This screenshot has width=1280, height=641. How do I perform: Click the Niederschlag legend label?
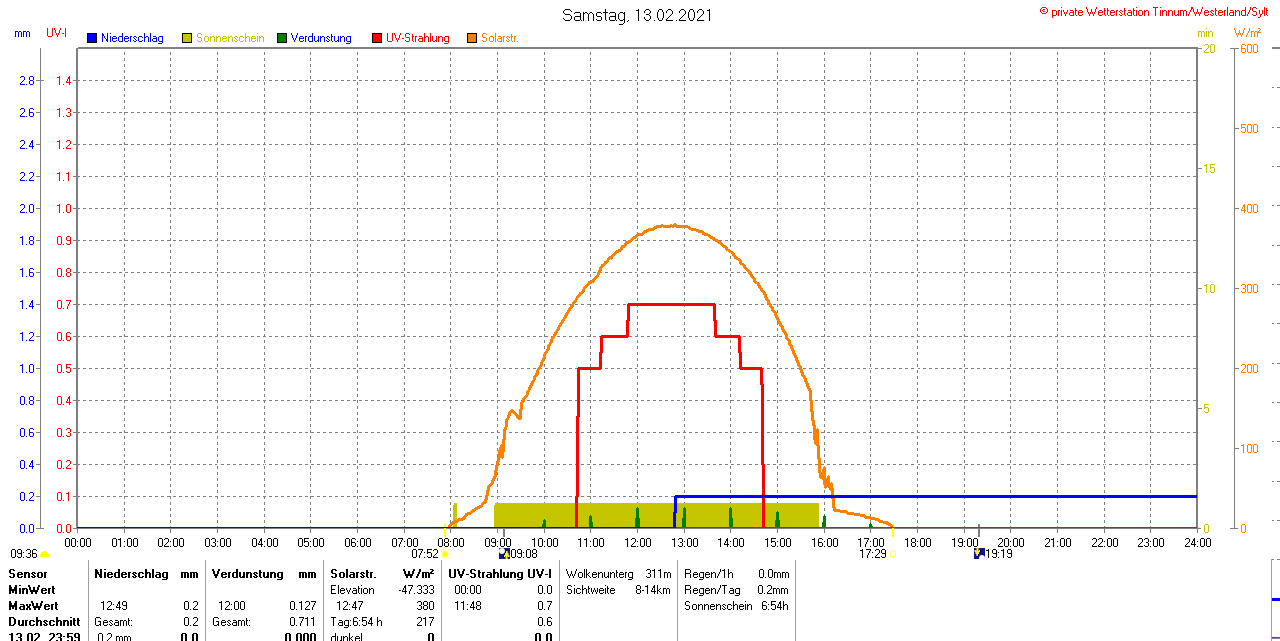coord(132,38)
